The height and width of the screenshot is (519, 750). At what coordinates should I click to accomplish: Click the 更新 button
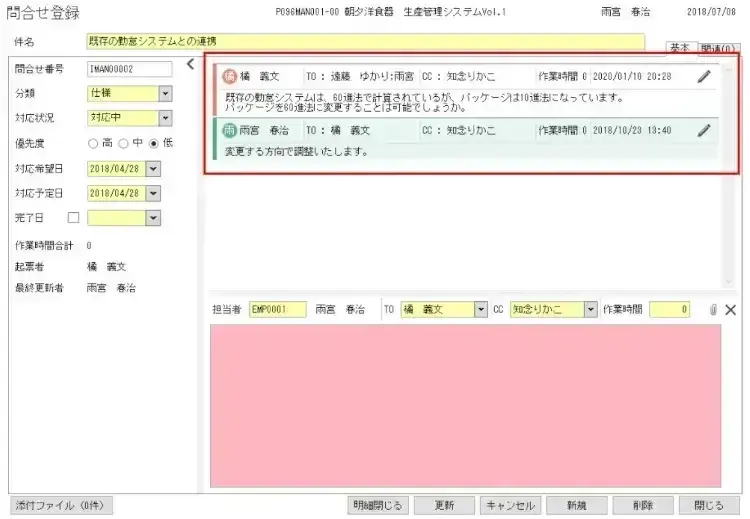coord(444,505)
